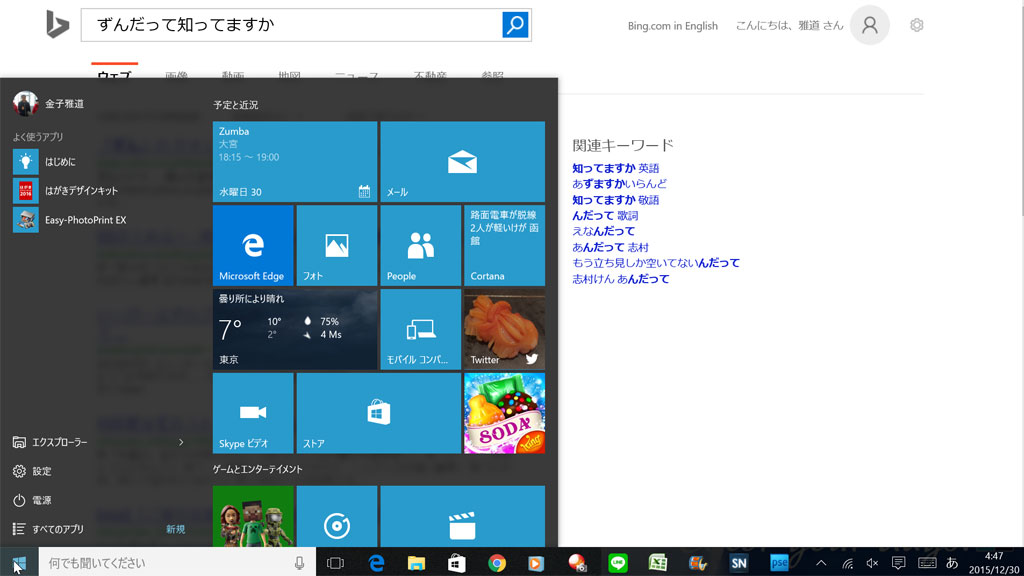The height and width of the screenshot is (576, 1024).
Task: Click the Windows Start button
Action: [19, 562]
